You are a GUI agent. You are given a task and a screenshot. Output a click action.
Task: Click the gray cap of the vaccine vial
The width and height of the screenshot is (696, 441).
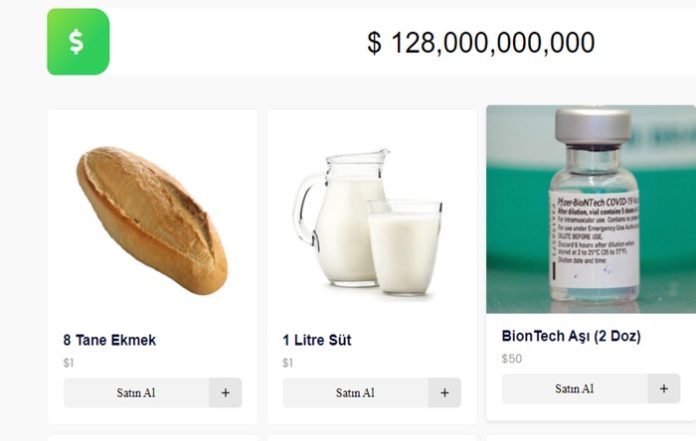593,125
